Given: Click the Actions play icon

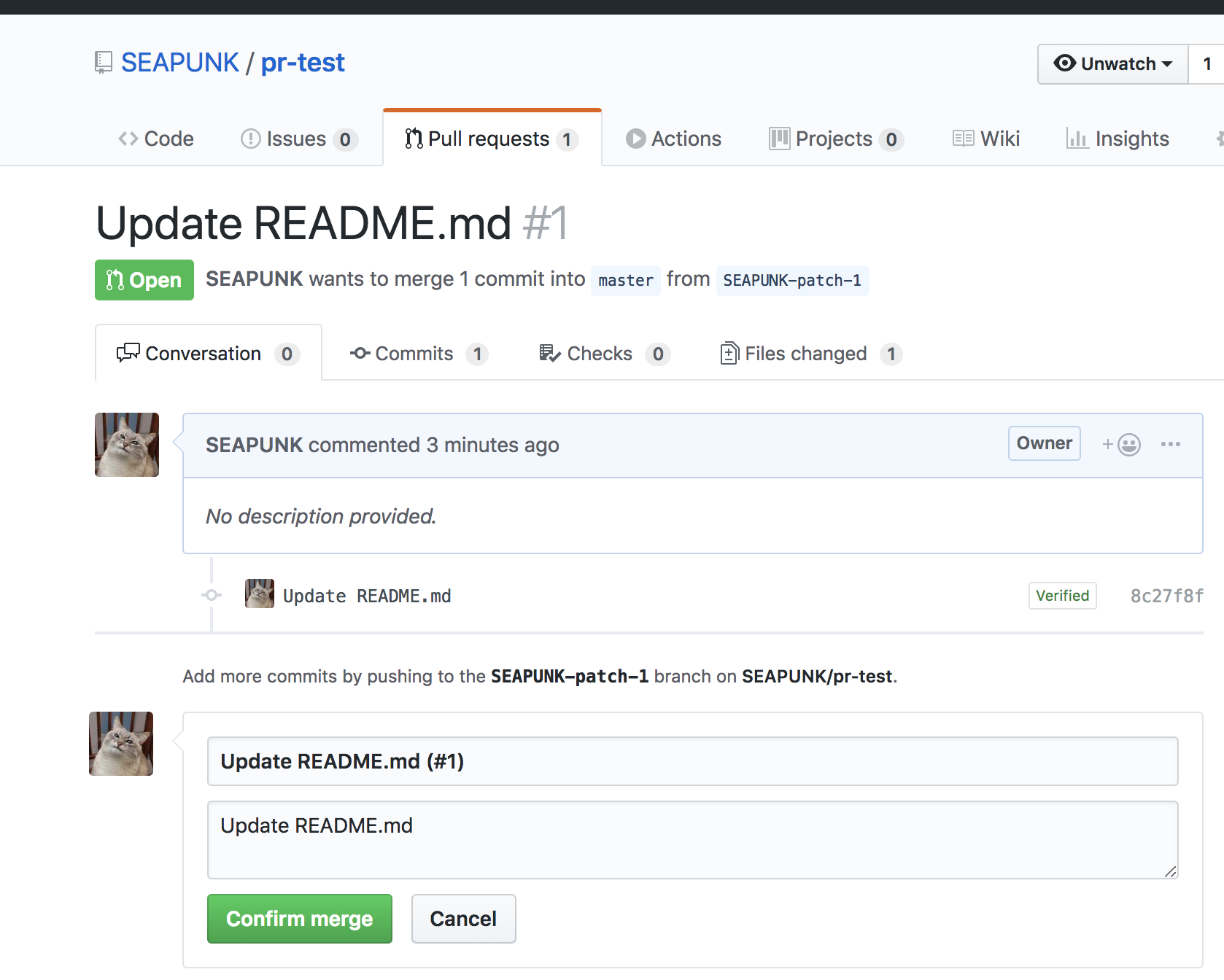Looking at the screenshot, I should (635, 139).
